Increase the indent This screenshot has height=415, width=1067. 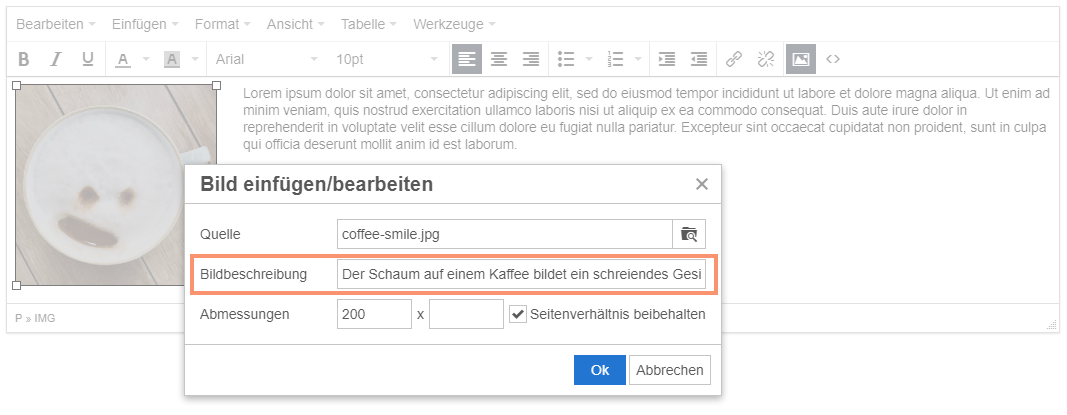pyautogui.click(x=667, y=59)
